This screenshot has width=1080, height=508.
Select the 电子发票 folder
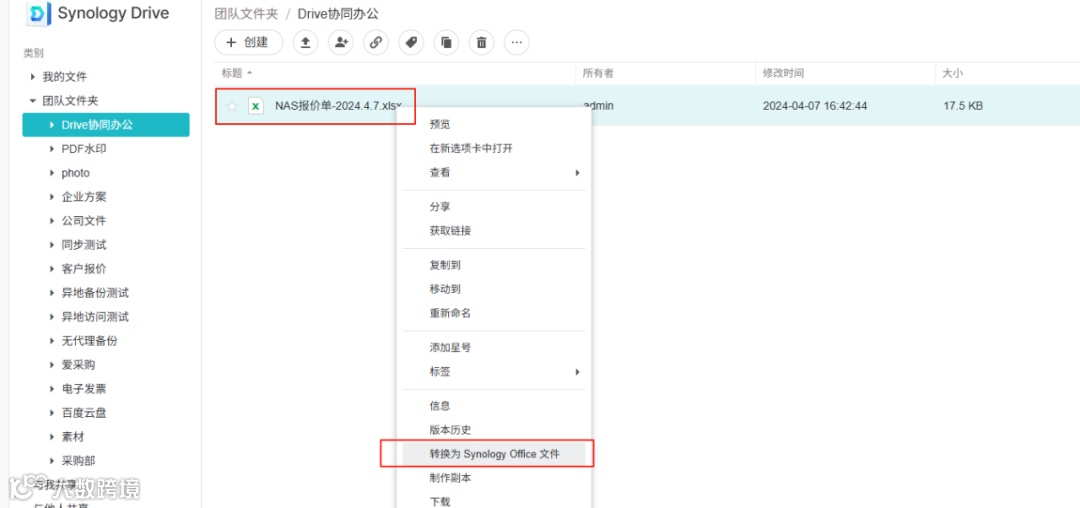(x=84, y=389)
